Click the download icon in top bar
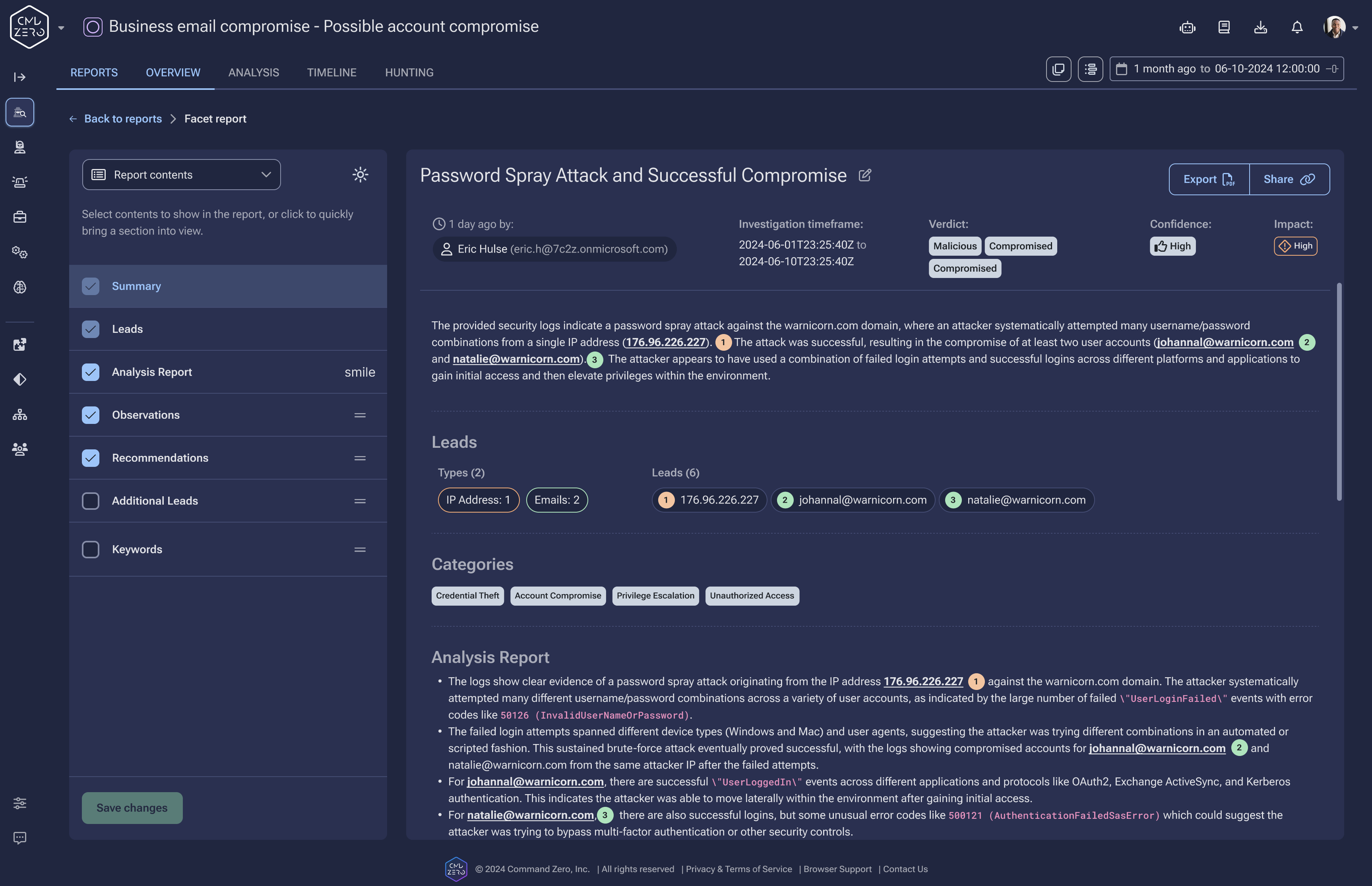This screenshot has width=1372, height=886. (1260, 27)
